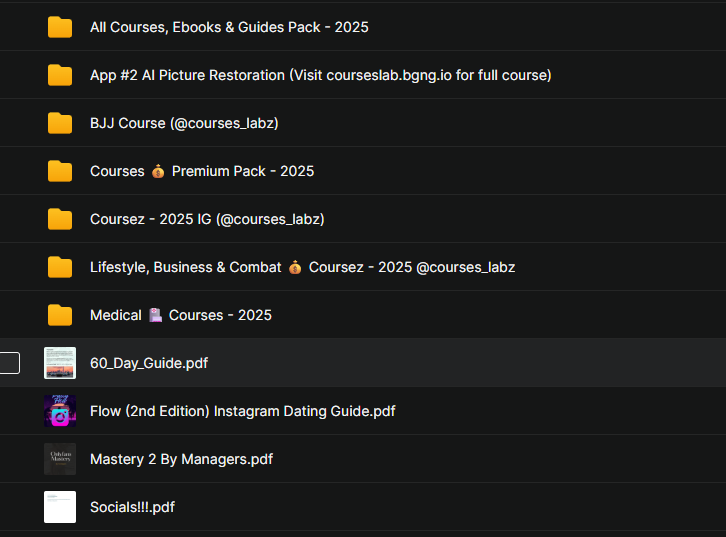The width and height of the screenshot is (726, 537).
Task: Click the Courses Premium Pack folder icon
Action: coord(60,171)
